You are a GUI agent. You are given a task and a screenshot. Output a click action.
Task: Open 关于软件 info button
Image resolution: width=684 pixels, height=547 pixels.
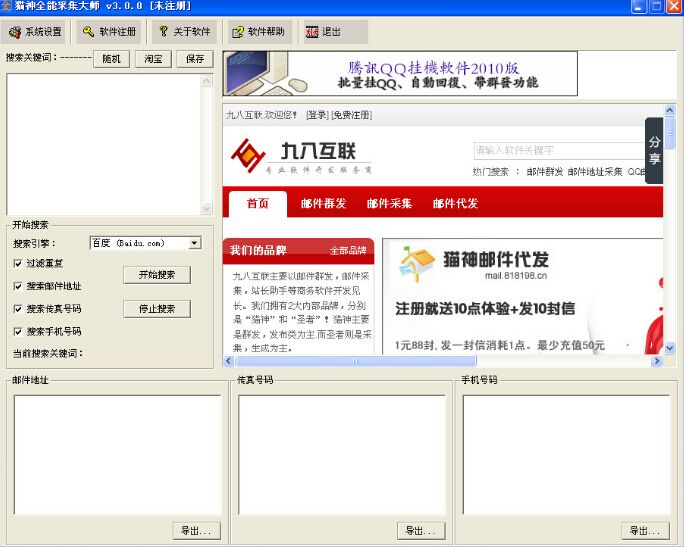coord(184,32)
